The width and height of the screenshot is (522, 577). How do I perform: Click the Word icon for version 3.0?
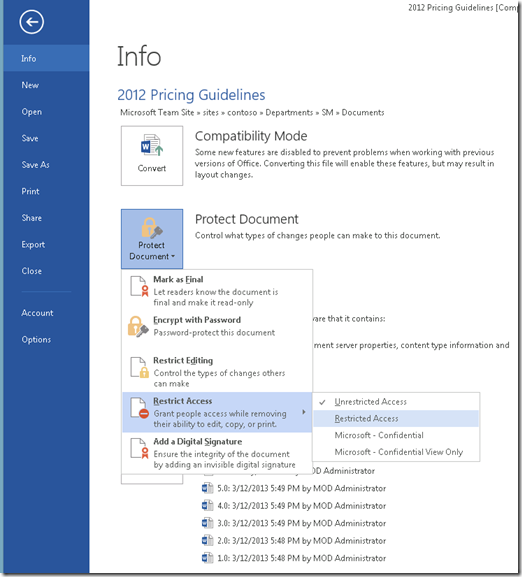[207, 523]
